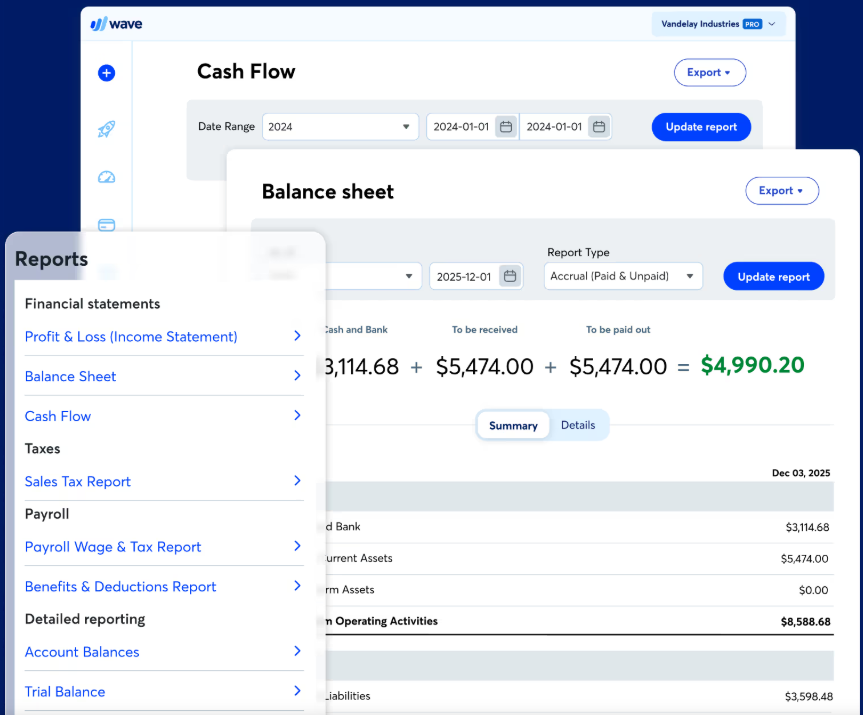Click the Reports panel title
The image size is (863, 715).
pos(51,259)
